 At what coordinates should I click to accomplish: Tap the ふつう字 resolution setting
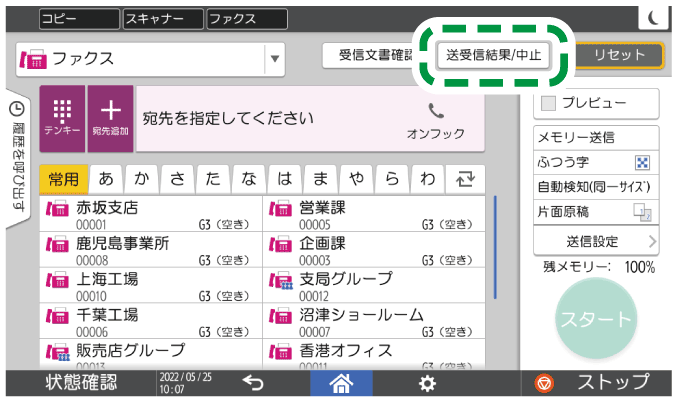click(596, 162)
